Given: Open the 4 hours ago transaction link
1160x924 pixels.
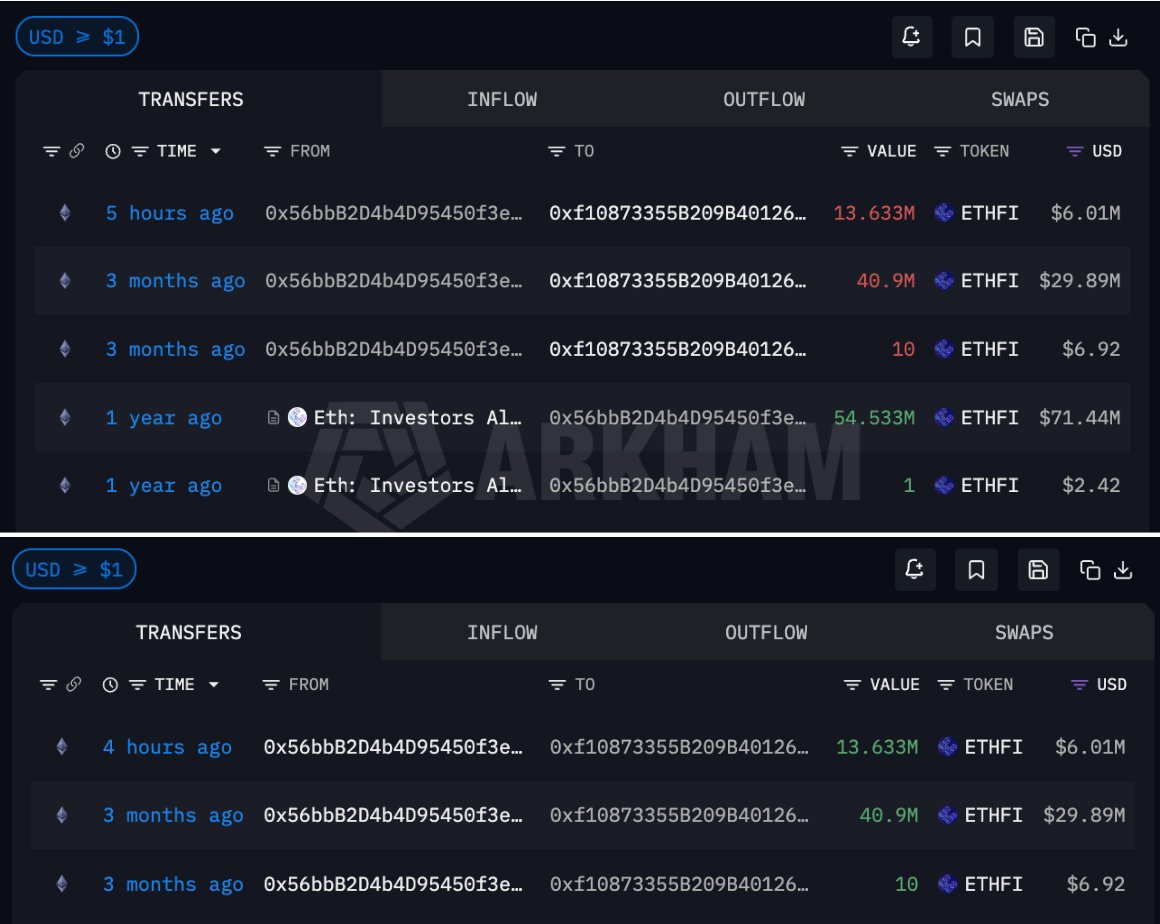Looking at the screenshot, I should coord(167,746).
